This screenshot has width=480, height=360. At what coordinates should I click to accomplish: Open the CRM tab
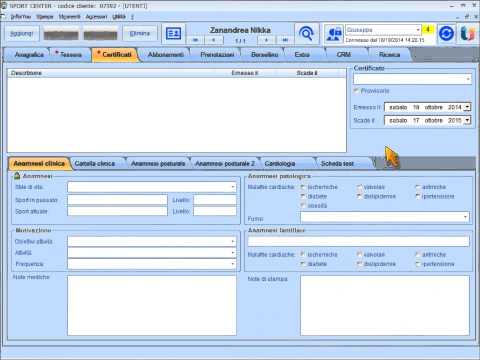pos(343,55)
